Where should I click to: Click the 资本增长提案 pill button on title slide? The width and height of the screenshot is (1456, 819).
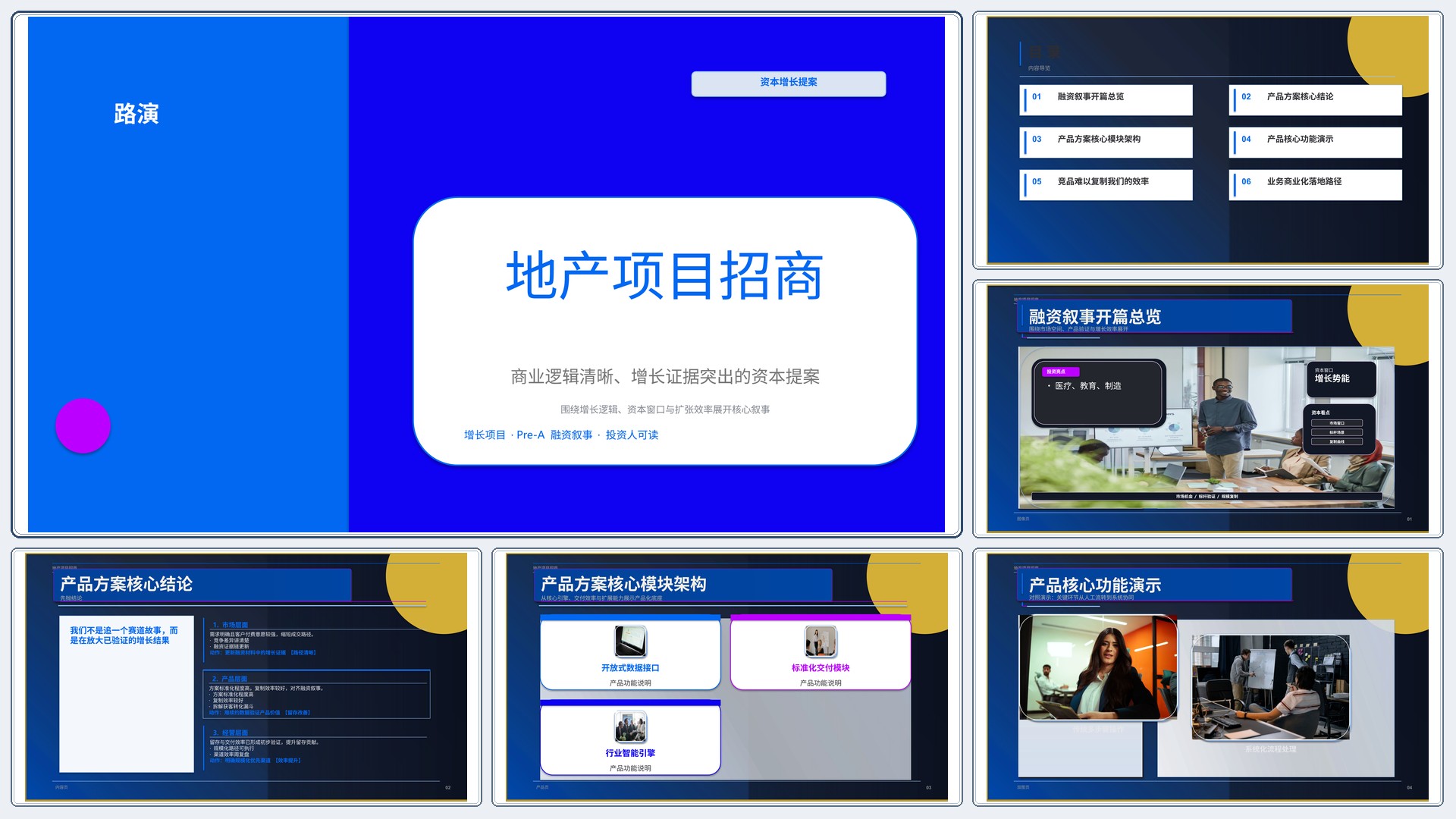click(x=789, y=83)
